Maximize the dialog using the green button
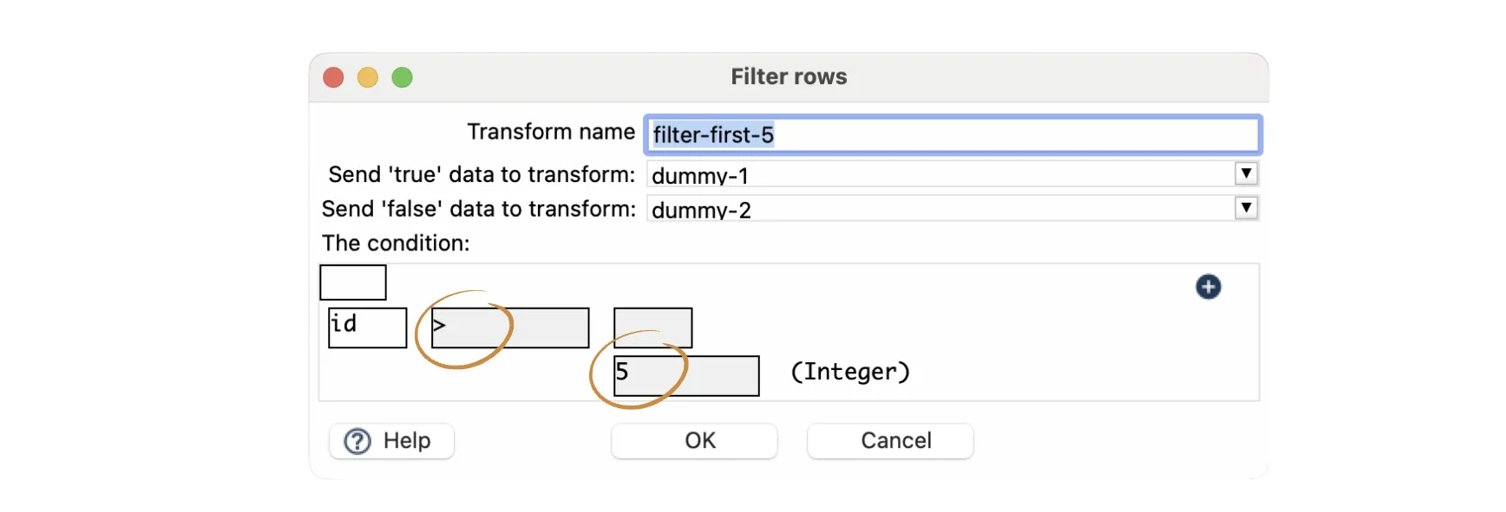This screenshot has width=1506, height=512. 402,78
